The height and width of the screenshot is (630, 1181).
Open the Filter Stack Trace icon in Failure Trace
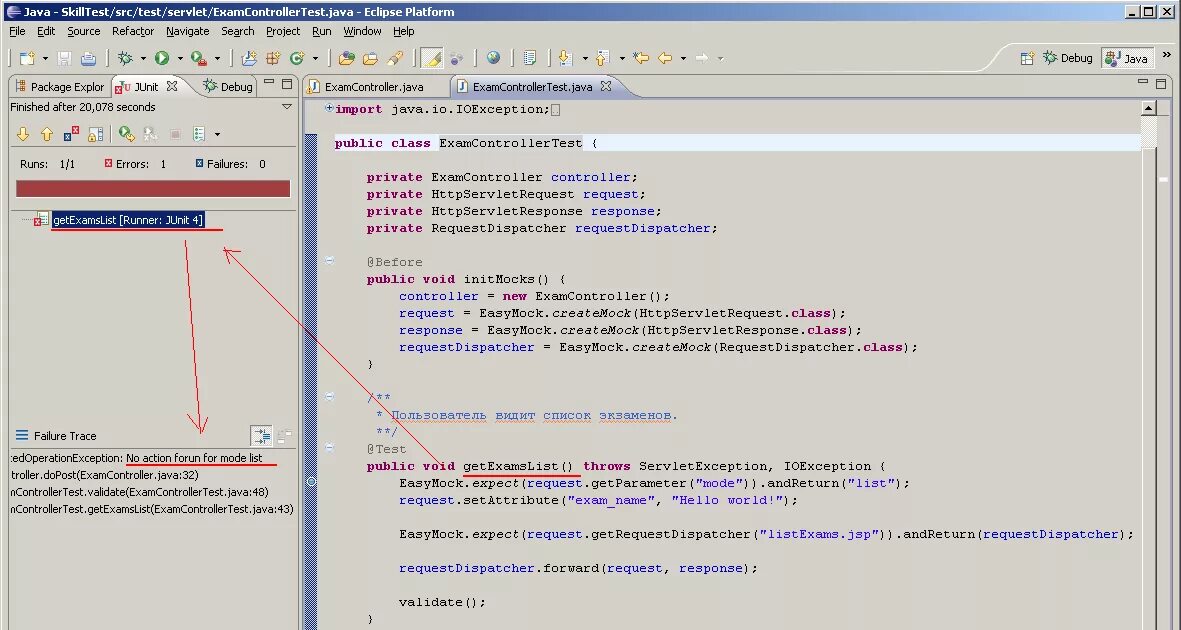click(261, 434)
